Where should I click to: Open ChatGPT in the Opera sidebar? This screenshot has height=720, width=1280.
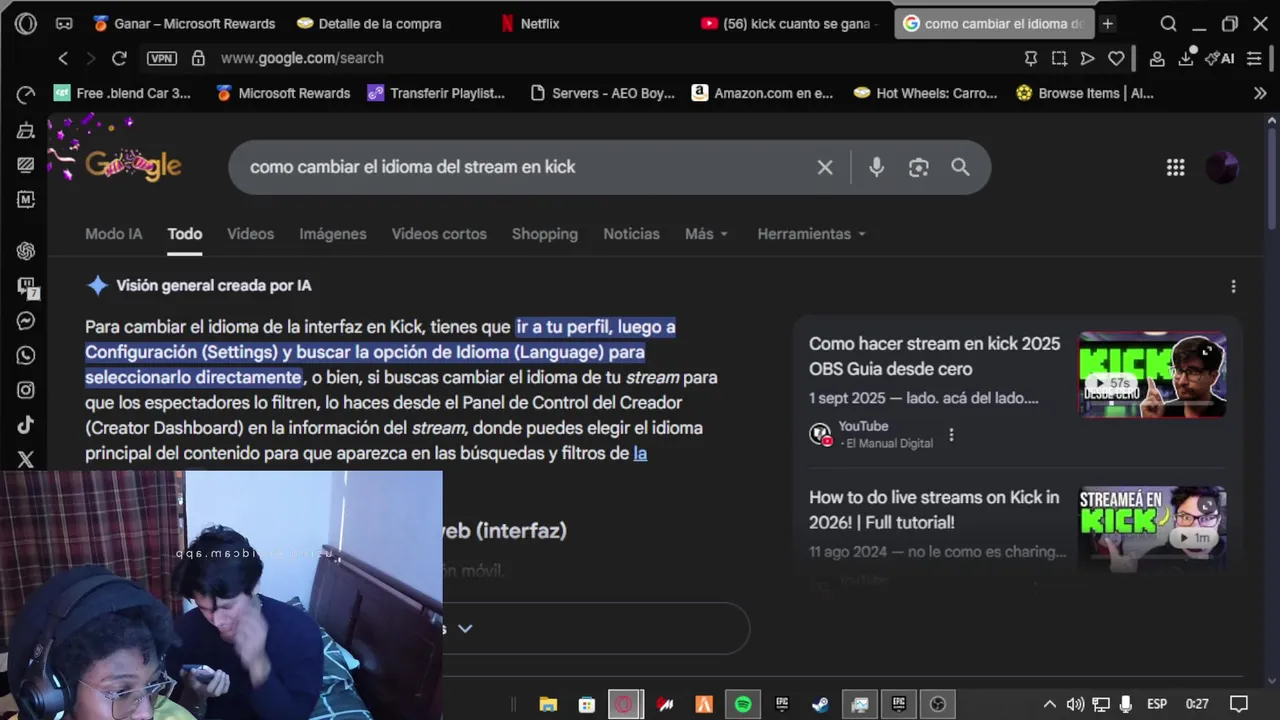pos(26,251)
